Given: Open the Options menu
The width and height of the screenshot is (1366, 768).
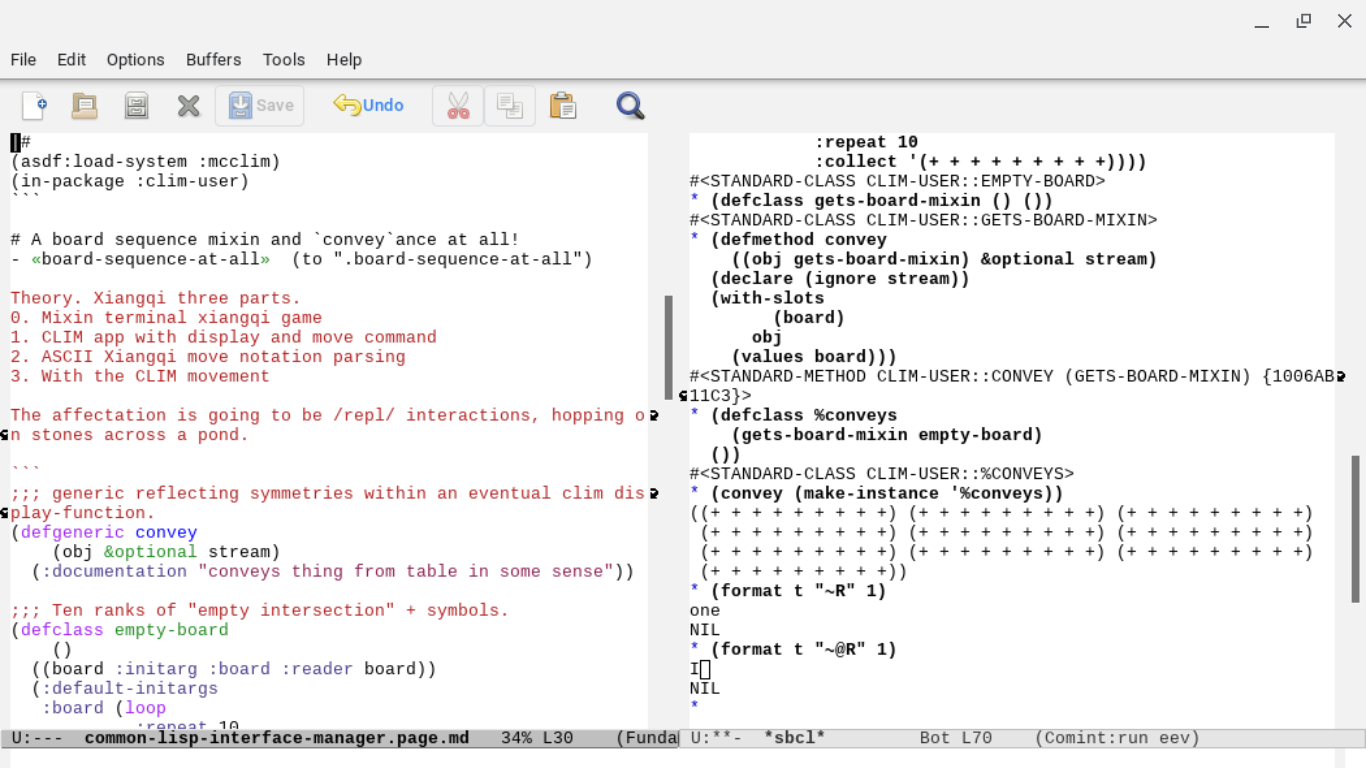Looking at the screenshot, I should coord(135,60).
